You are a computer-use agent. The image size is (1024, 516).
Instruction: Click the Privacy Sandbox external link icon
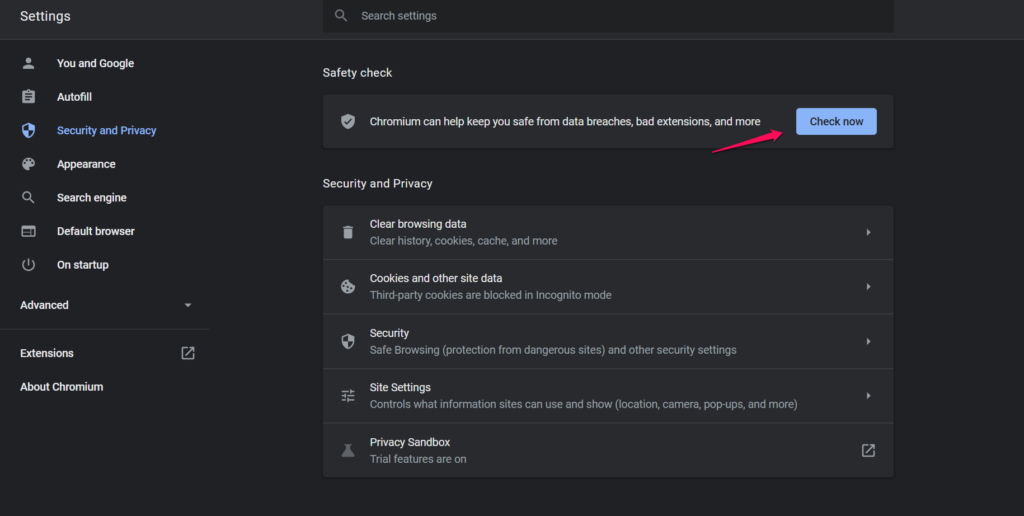pyautogui.click(x=868, y=450)
